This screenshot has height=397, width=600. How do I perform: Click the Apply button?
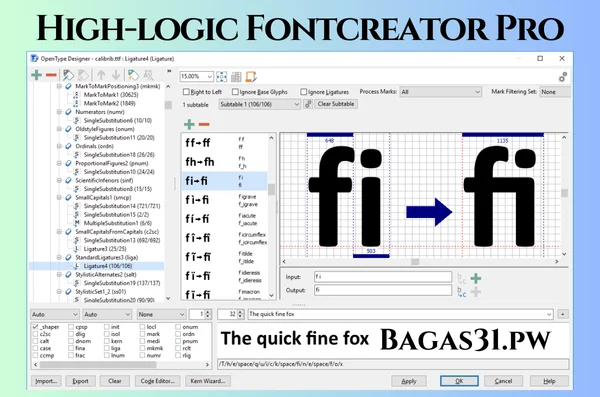coord(409,381)
